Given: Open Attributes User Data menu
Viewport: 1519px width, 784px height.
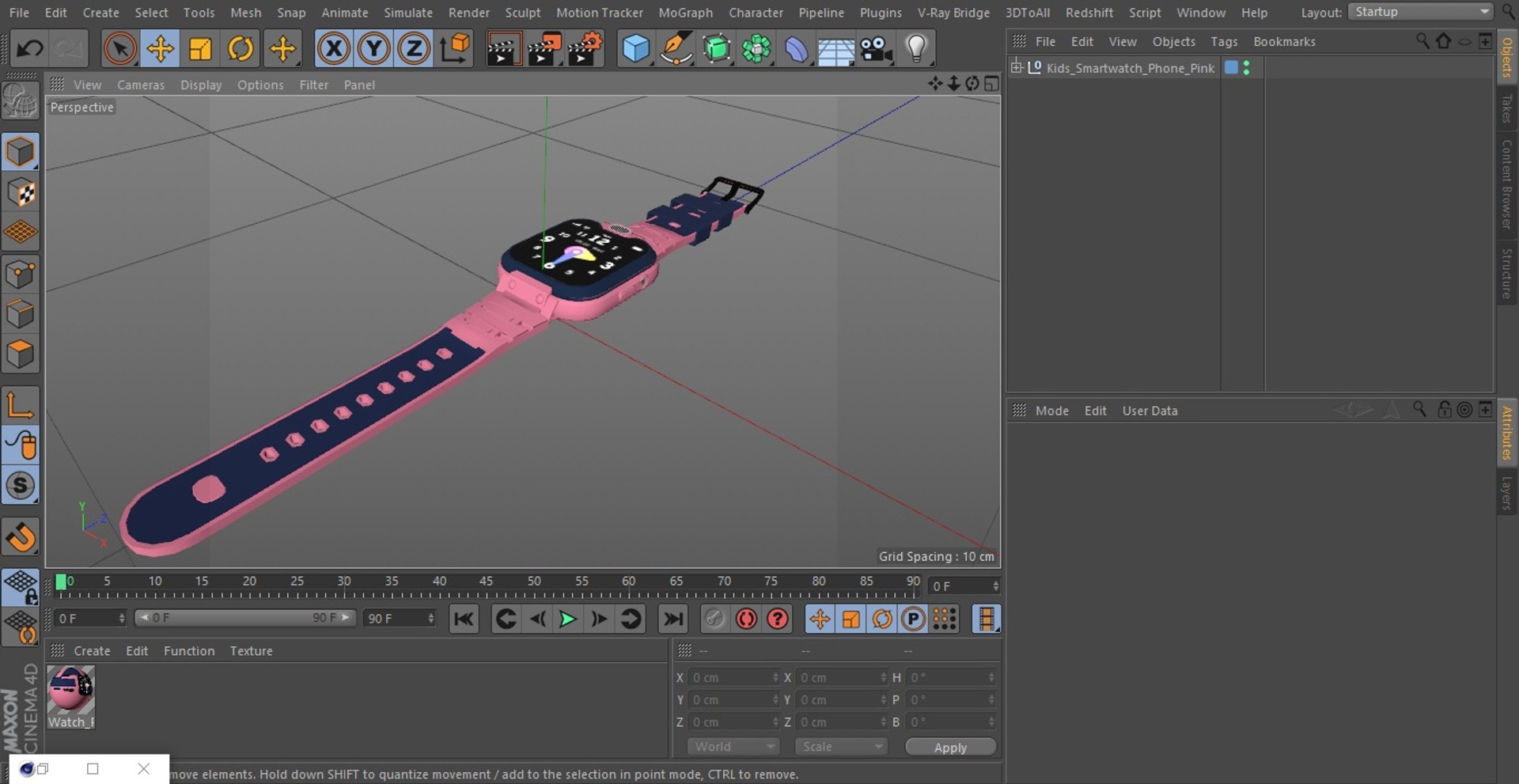Looking at the screenshot, I should (x=1150, y=411).
